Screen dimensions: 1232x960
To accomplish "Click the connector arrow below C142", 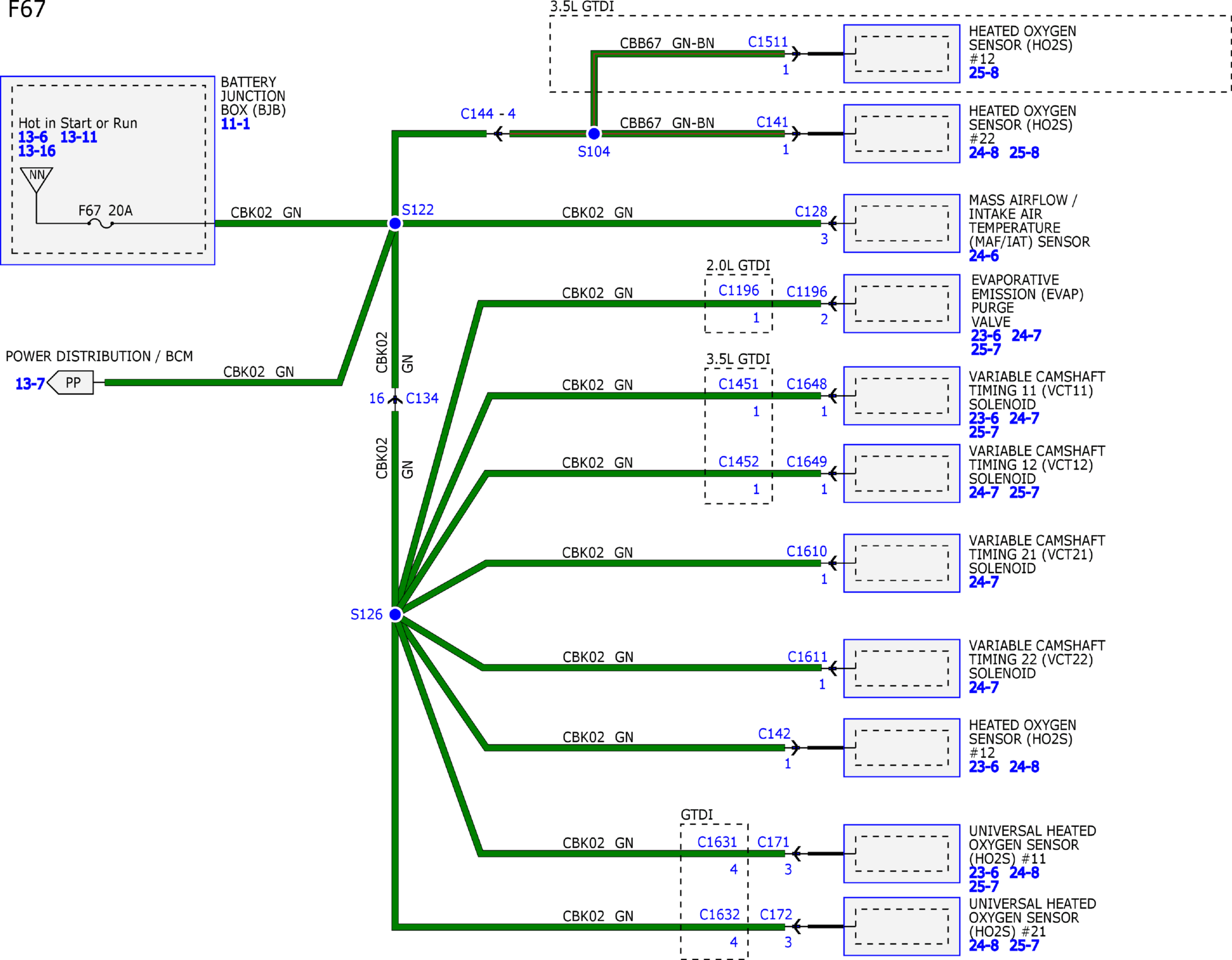I will click(x=796, y=748).
